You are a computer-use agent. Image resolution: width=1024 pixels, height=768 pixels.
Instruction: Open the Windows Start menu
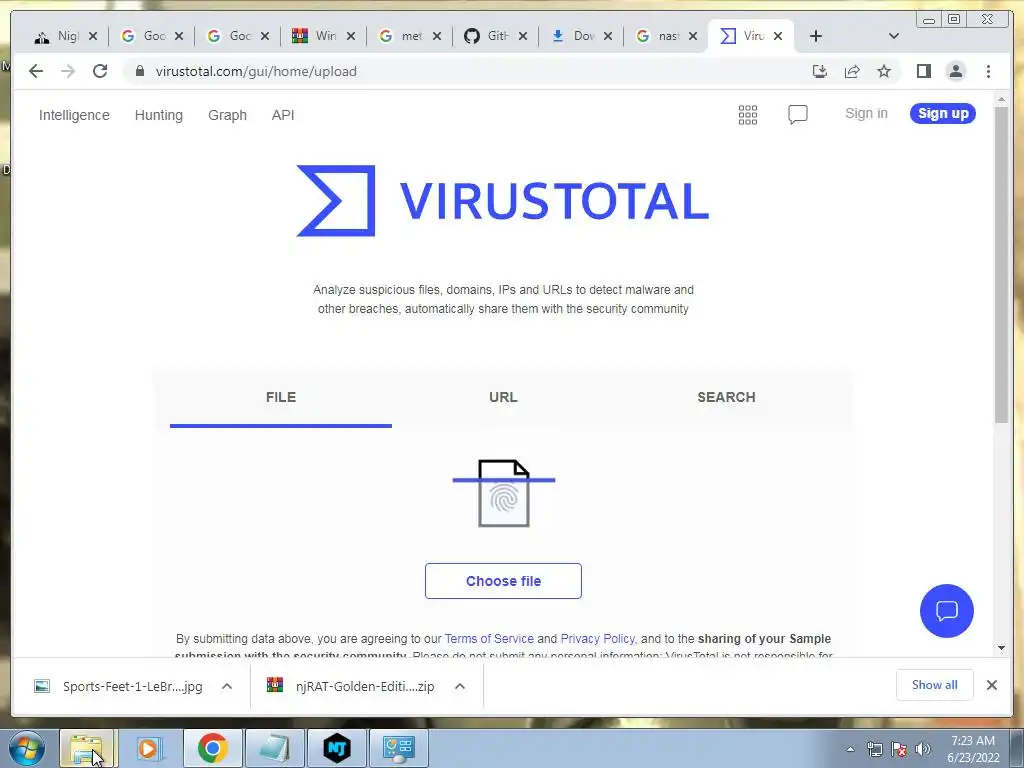click(27, 748)
